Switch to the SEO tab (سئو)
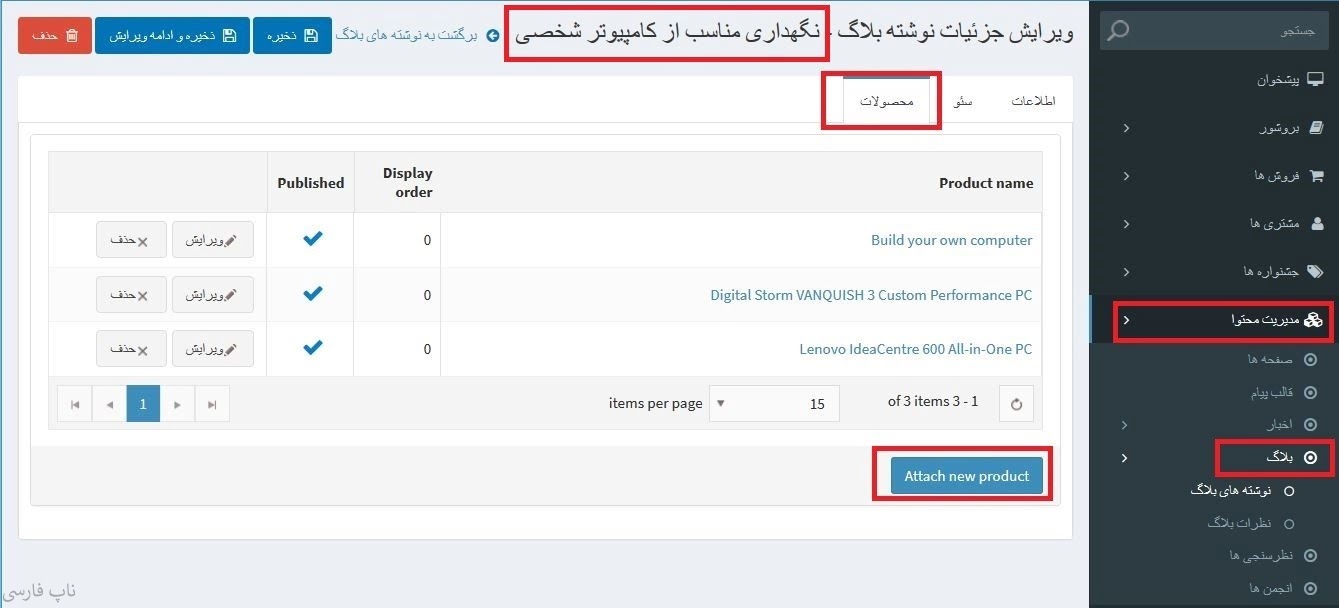 tap(962, 102)
